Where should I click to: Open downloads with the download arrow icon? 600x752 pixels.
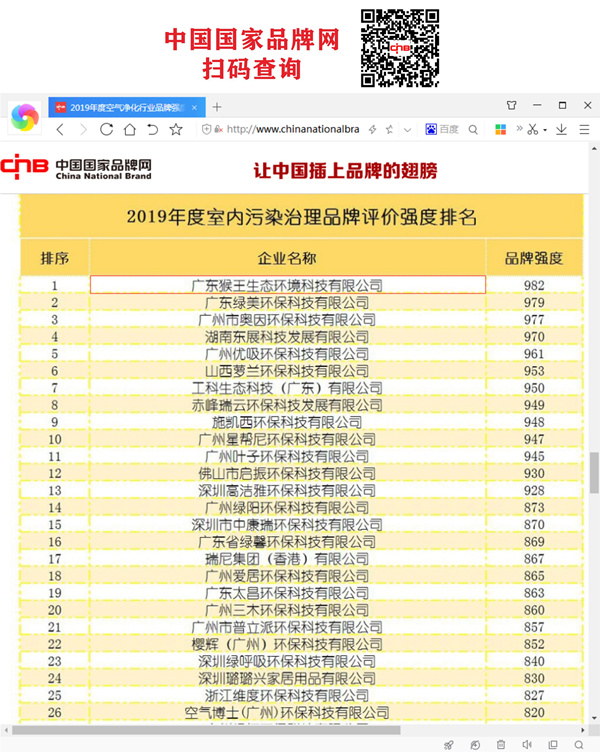562,129
